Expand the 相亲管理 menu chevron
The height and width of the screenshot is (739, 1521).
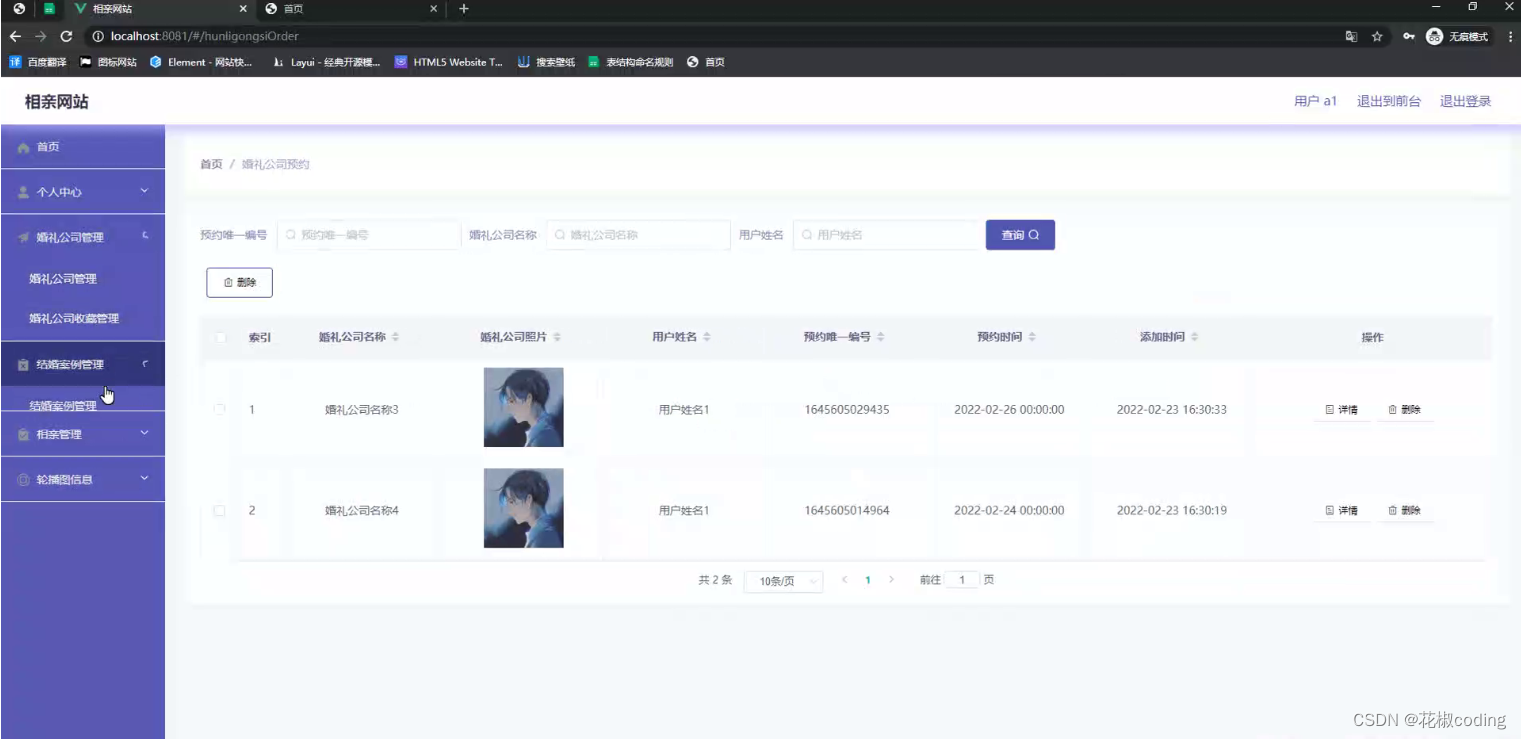click(145, 433)
